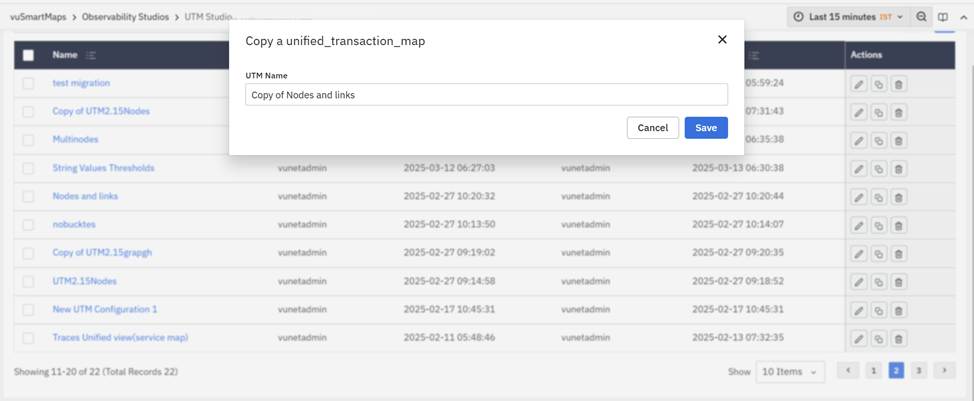
Task: Cancel the copy dialog
Action: pyautogui.click(x=652, y=128)
